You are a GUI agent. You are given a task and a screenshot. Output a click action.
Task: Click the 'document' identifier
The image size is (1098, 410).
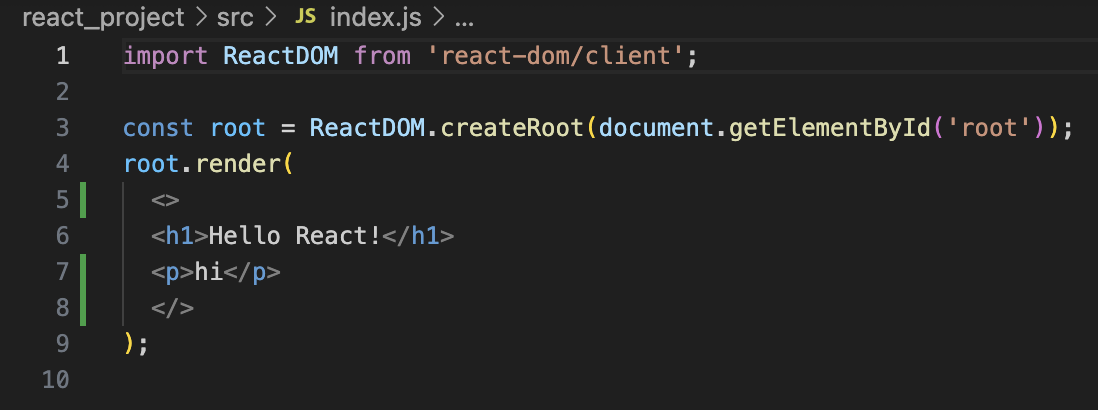coord(657,128)
